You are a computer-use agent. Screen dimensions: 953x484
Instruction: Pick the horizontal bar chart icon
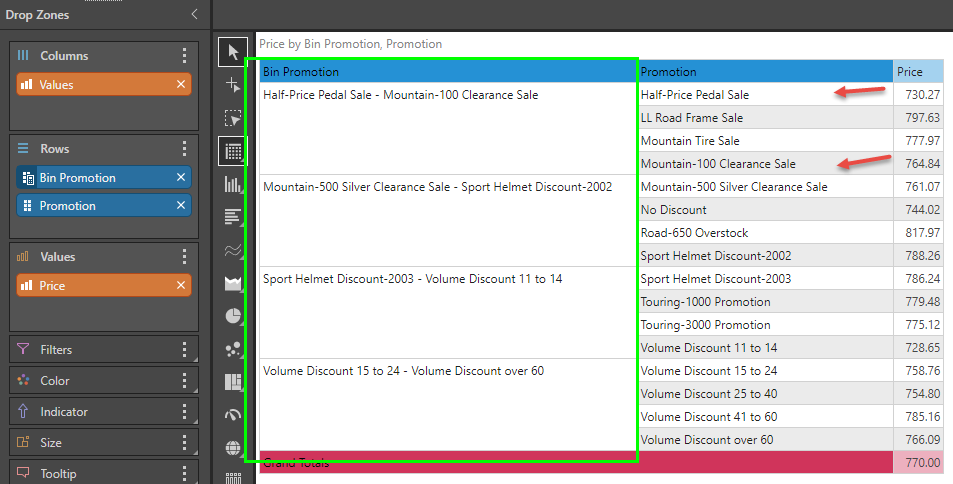[x=233, y=217]
